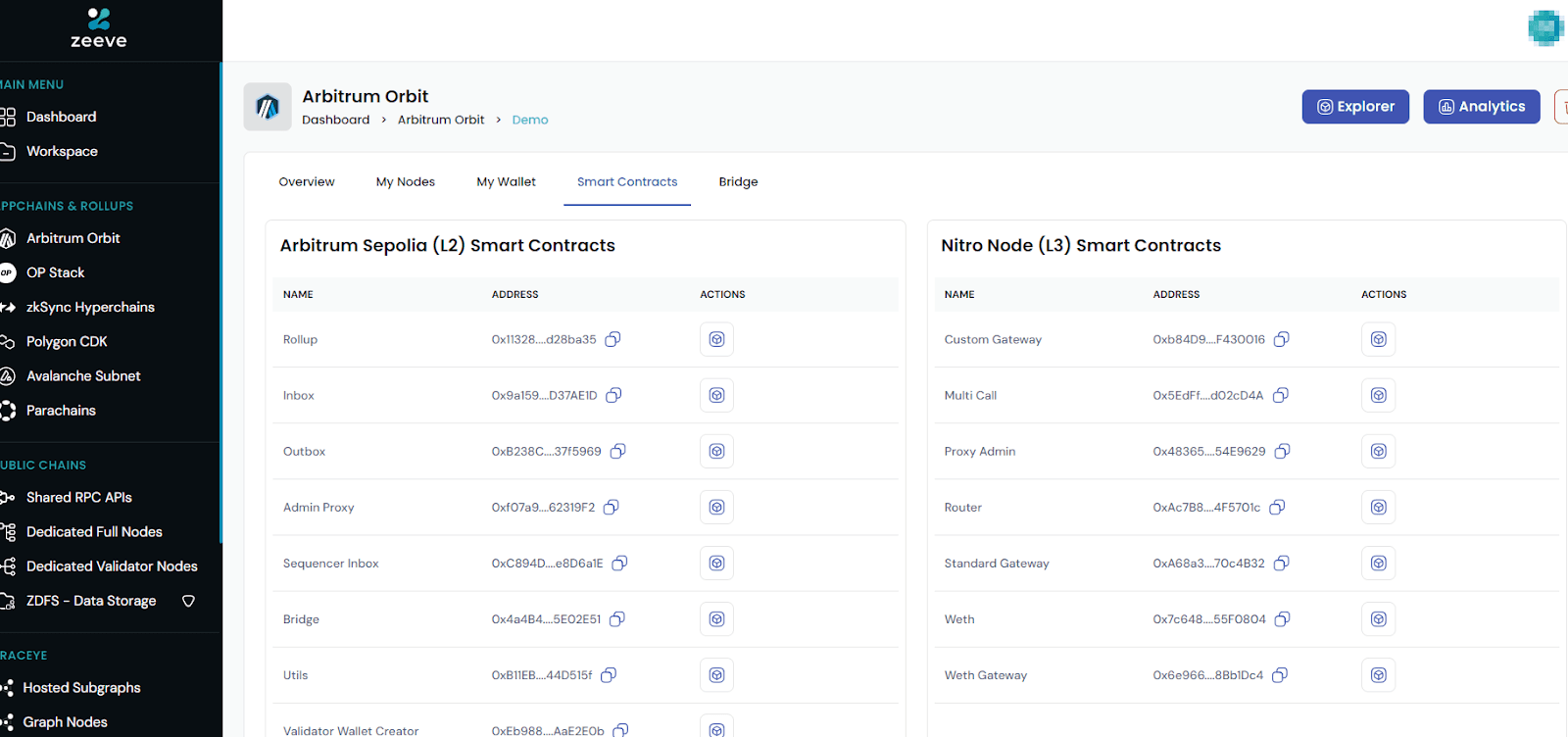1568x737 pixels.
Task: Copy the Proxy Admin address
Action: (x=1283, y=451)
